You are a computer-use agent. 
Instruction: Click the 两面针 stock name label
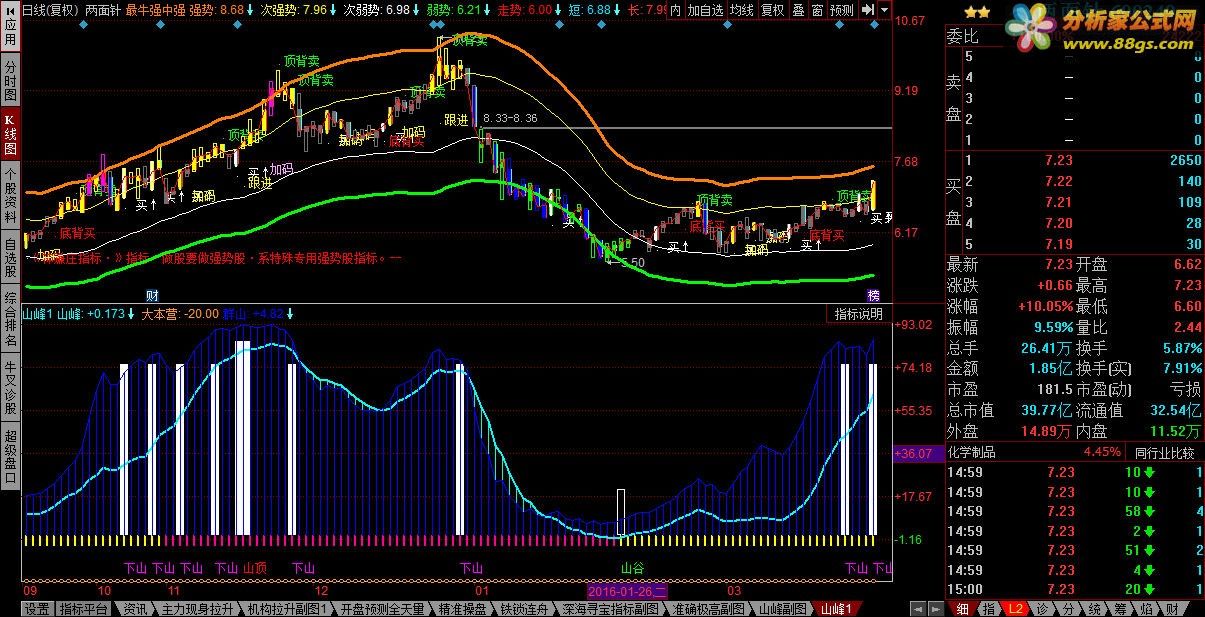click(x=103, y=9)
